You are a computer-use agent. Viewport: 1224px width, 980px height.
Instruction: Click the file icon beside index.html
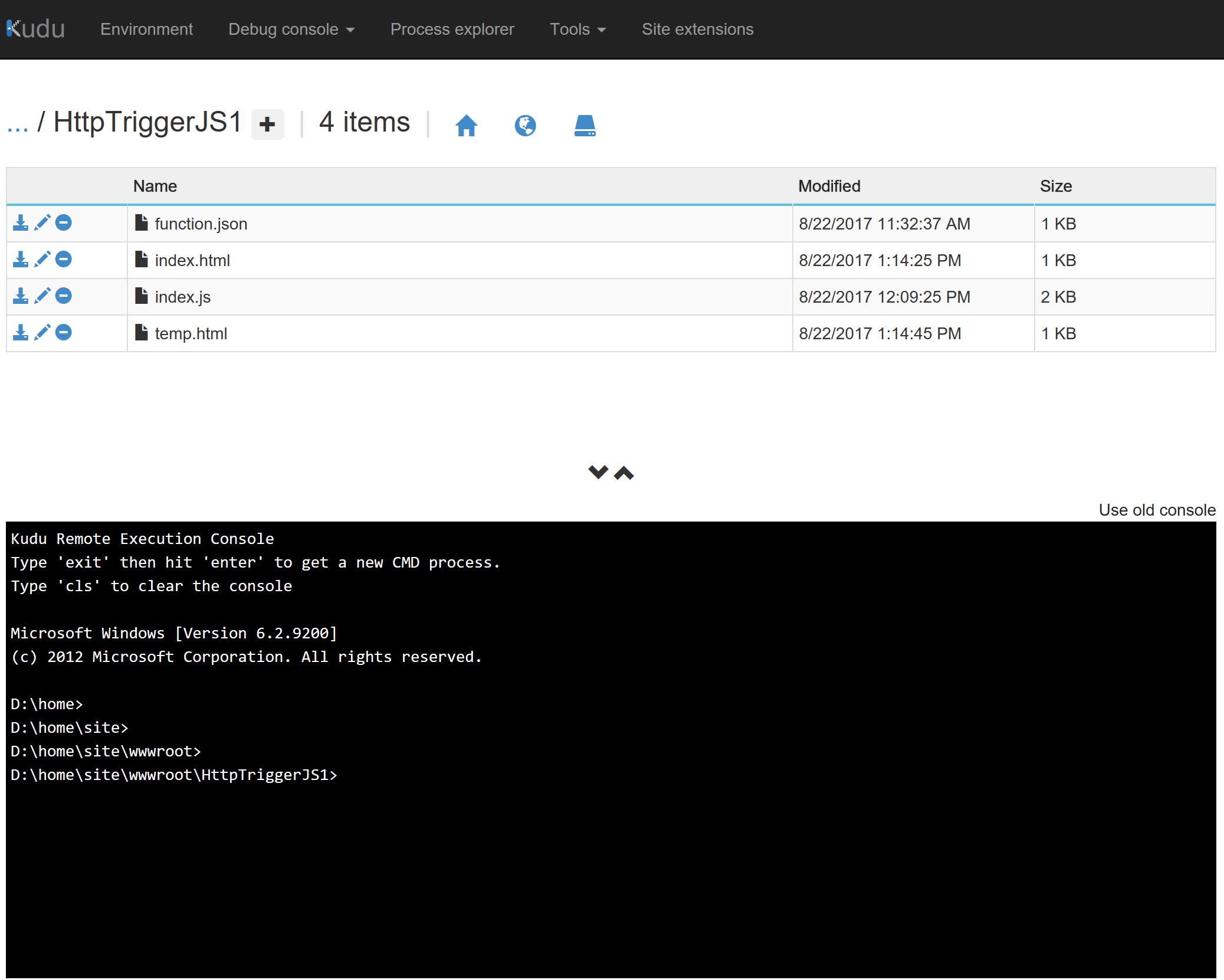(x=142, y=259)
